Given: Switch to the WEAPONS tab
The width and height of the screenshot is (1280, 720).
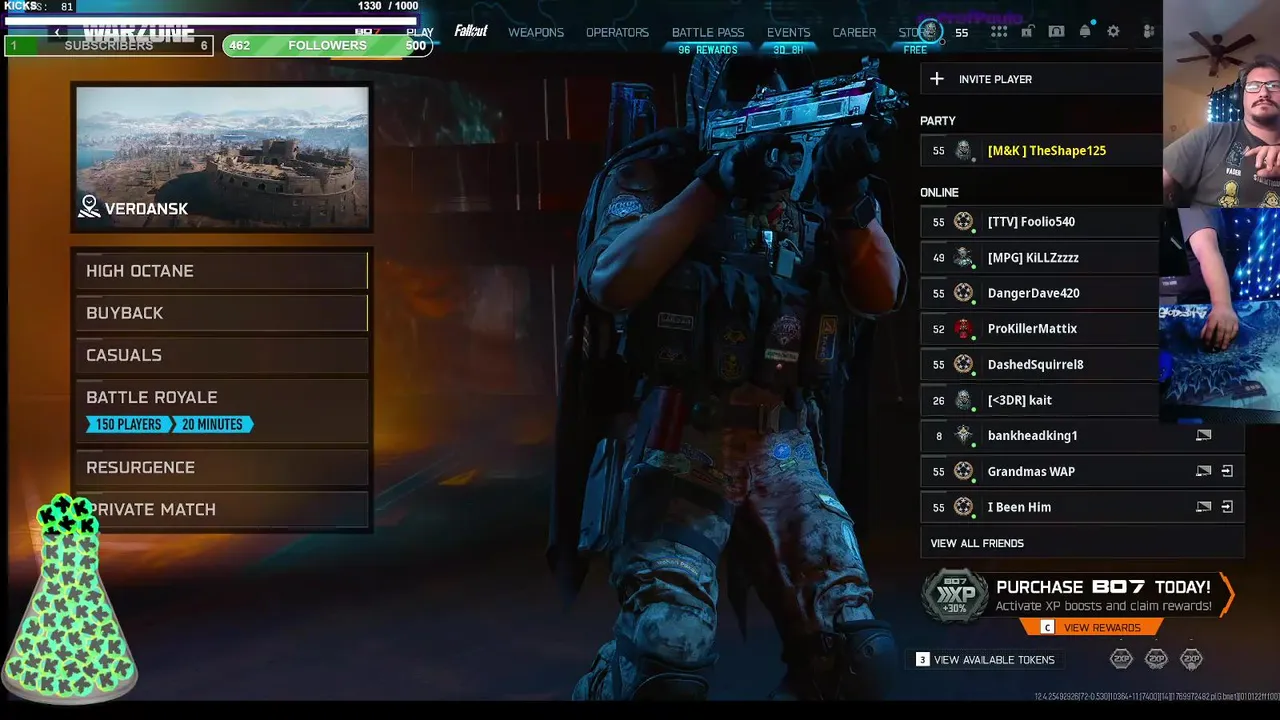Looking at the screenshot, I should 536,32.
